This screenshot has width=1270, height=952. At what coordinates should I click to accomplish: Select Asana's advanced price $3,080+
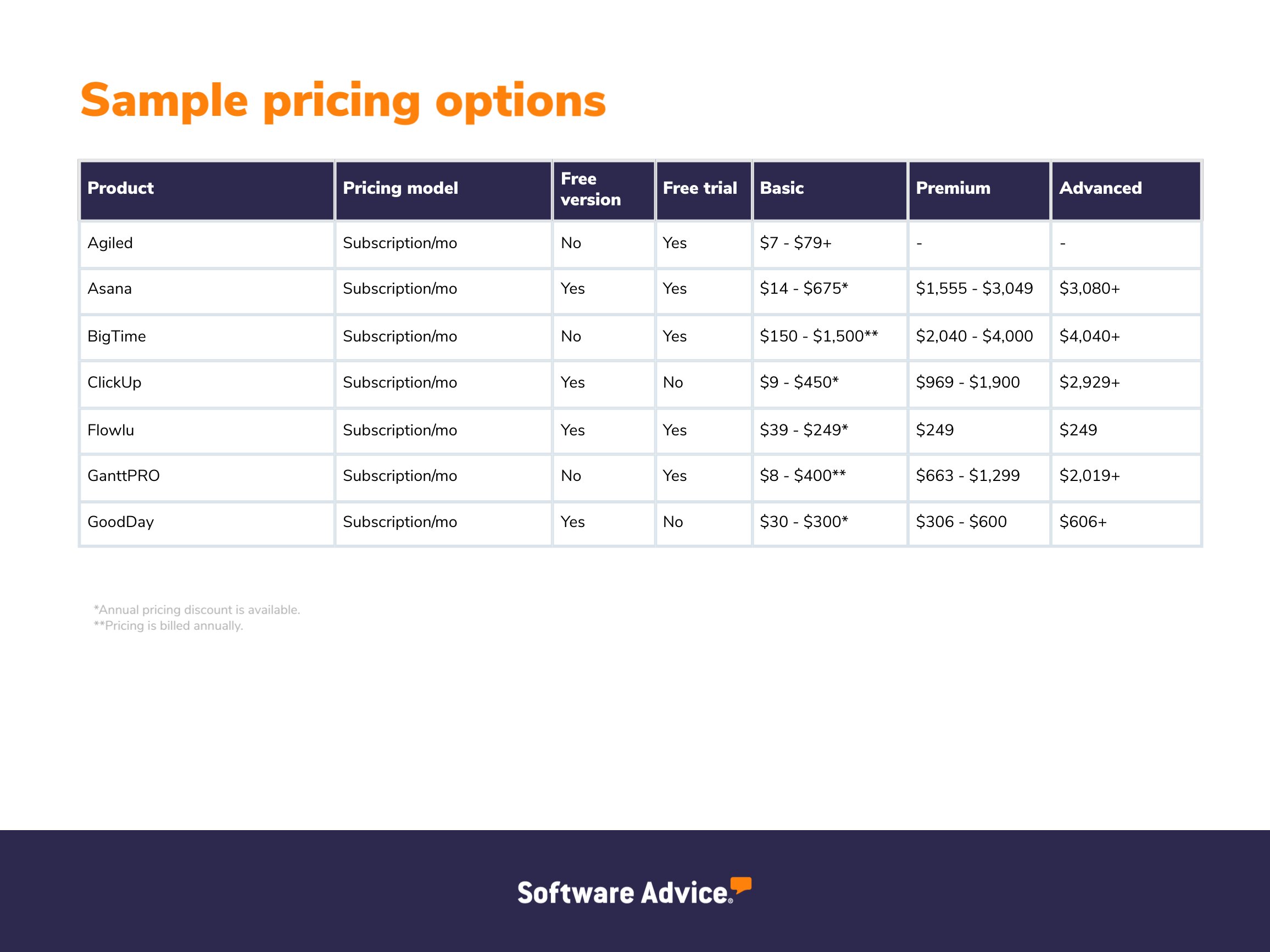[1089, 289]
